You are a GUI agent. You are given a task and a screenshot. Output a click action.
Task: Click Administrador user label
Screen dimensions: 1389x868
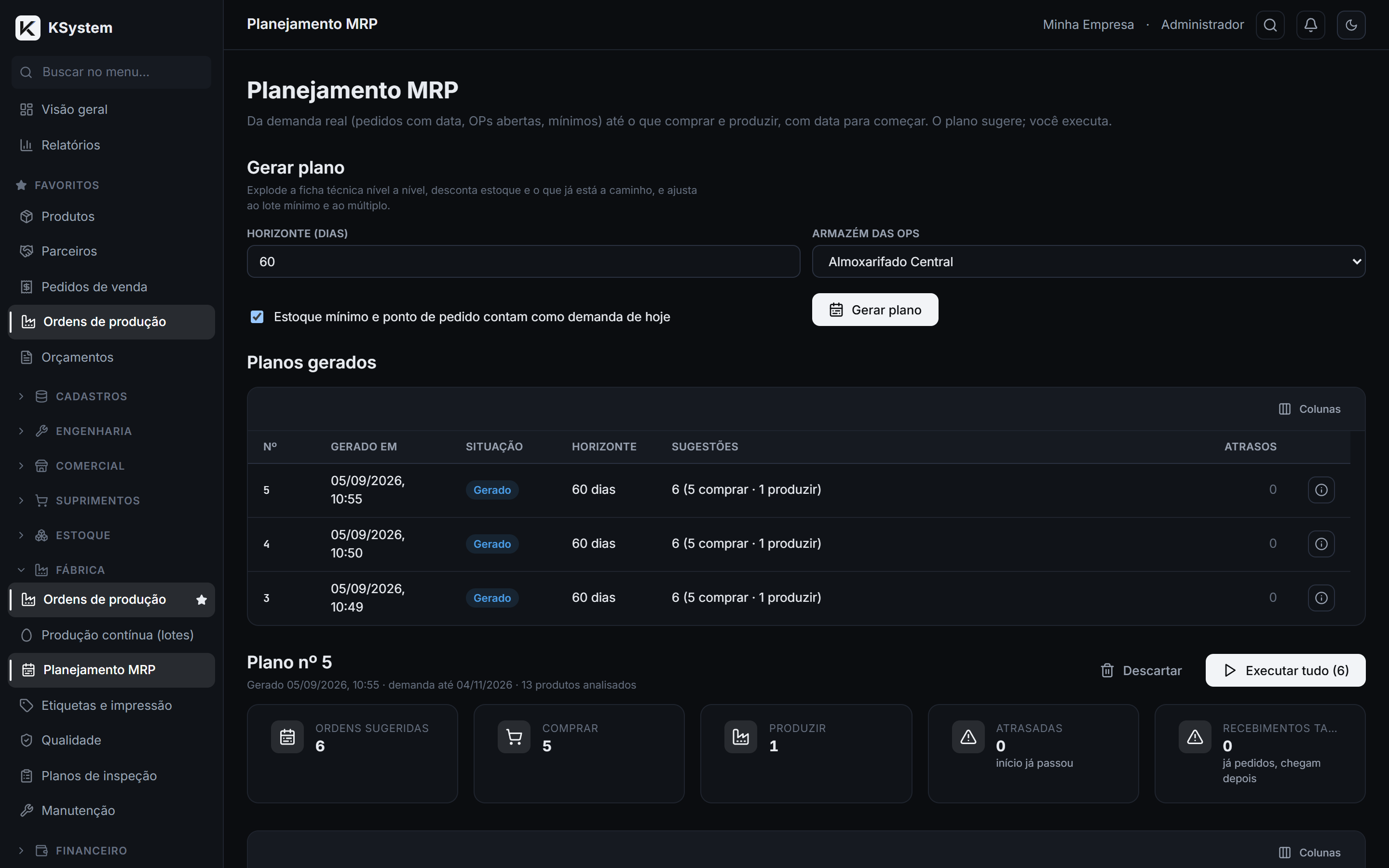click(x=1202, y=25)
